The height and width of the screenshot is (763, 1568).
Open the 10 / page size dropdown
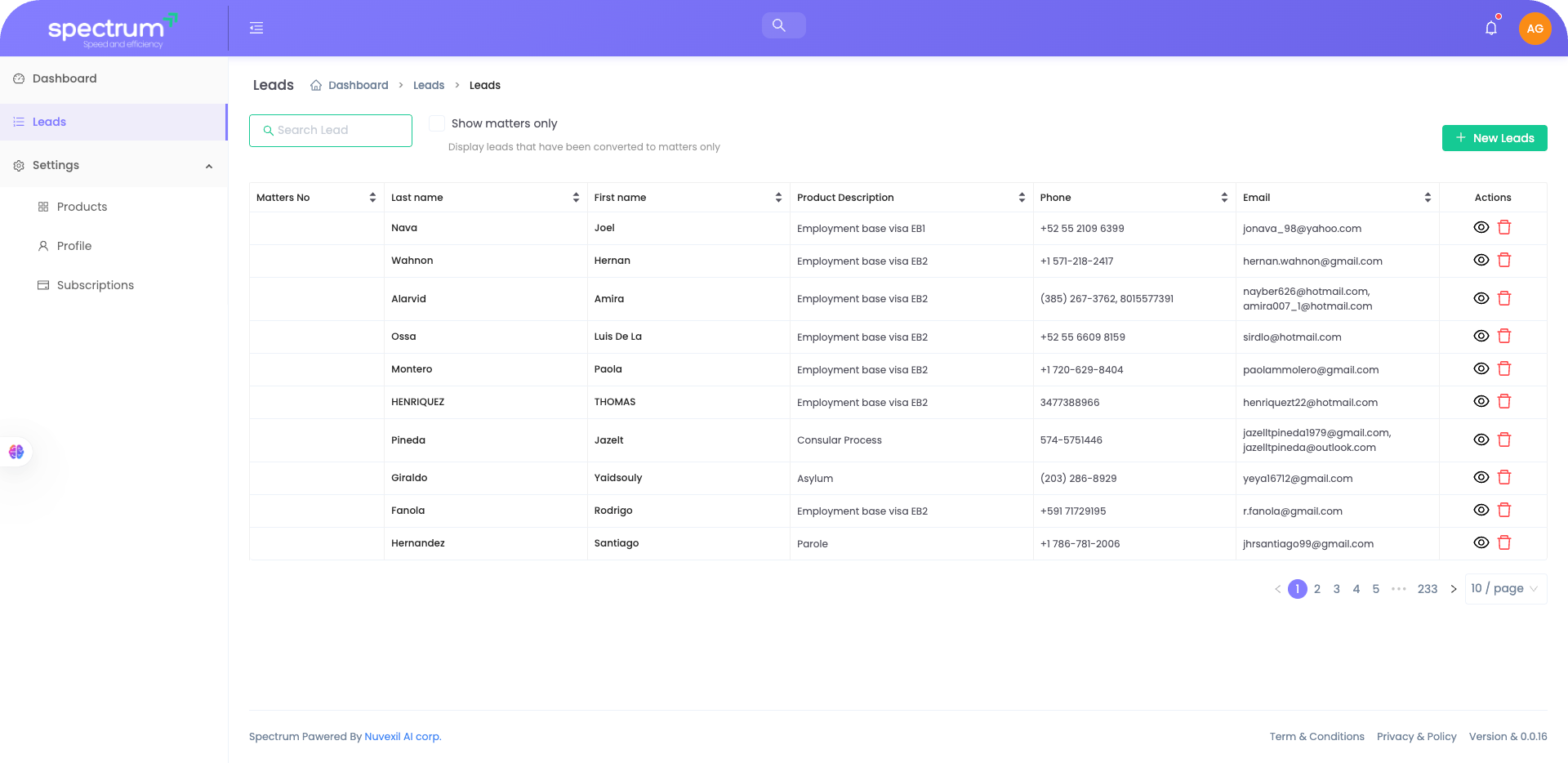pyautogui.click(x=1506, y=588)
